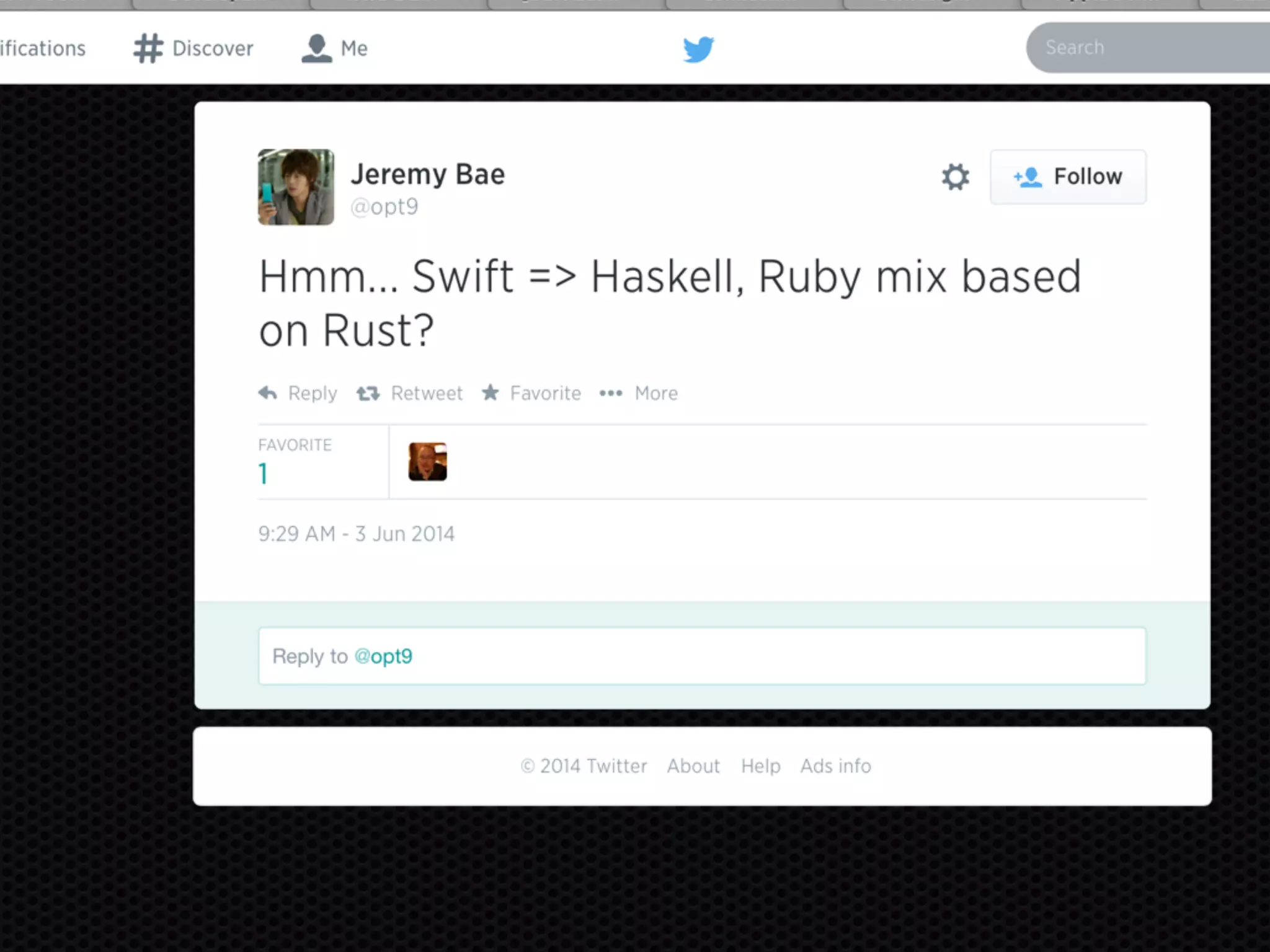This screenshot has height=952, width=1270.
Task: Go to the Notifications nav item
Action: [42, 48]
